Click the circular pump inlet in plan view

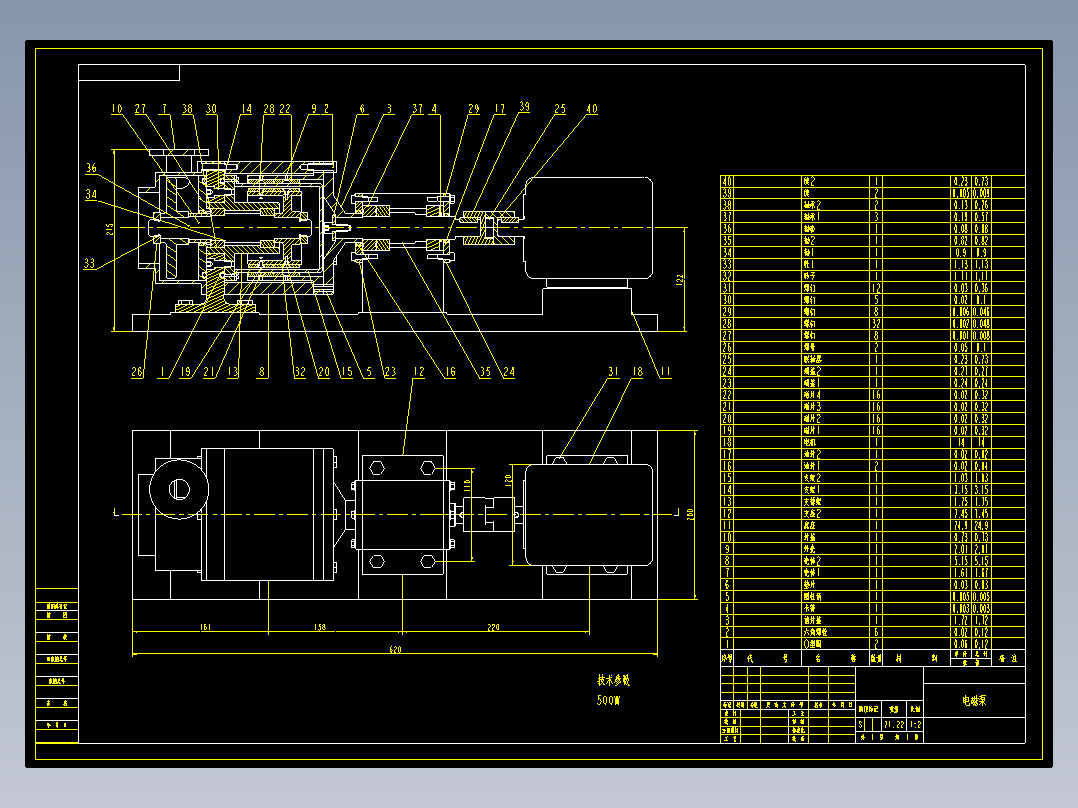point(179,490)
